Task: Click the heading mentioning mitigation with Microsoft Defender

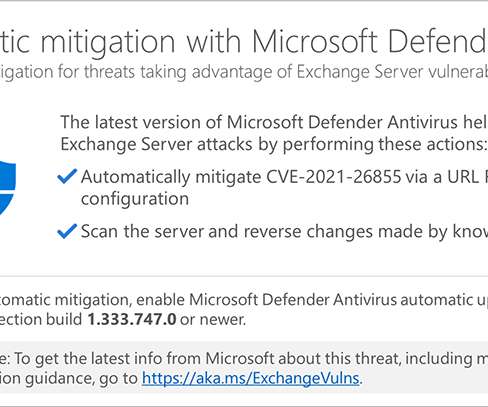Action: click(x=244, y=41)
